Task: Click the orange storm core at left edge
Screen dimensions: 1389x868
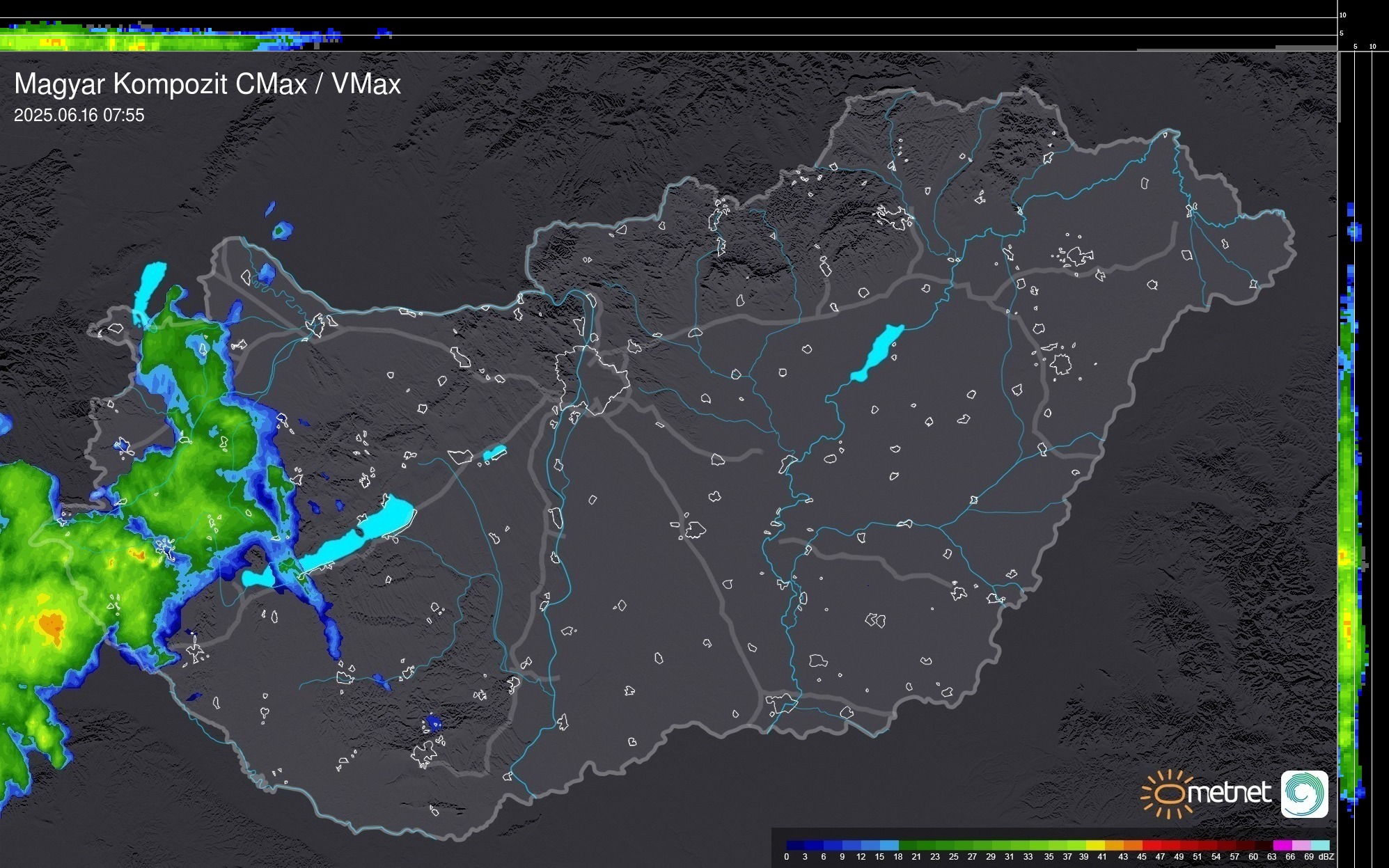Action: [x=51, y=624]
